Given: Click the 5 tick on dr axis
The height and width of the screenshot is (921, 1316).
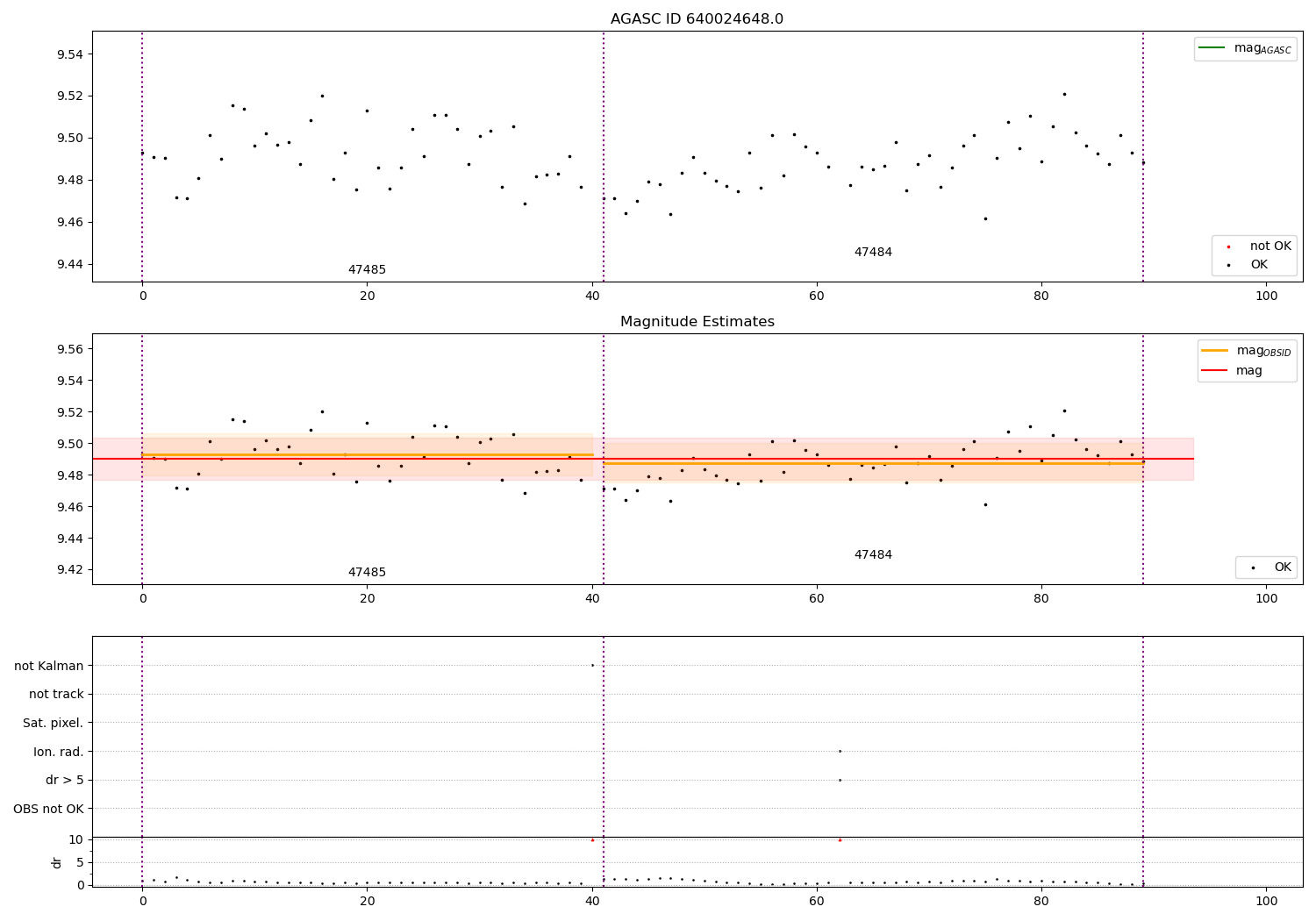Looking at the screenshot, I should 80,863.
